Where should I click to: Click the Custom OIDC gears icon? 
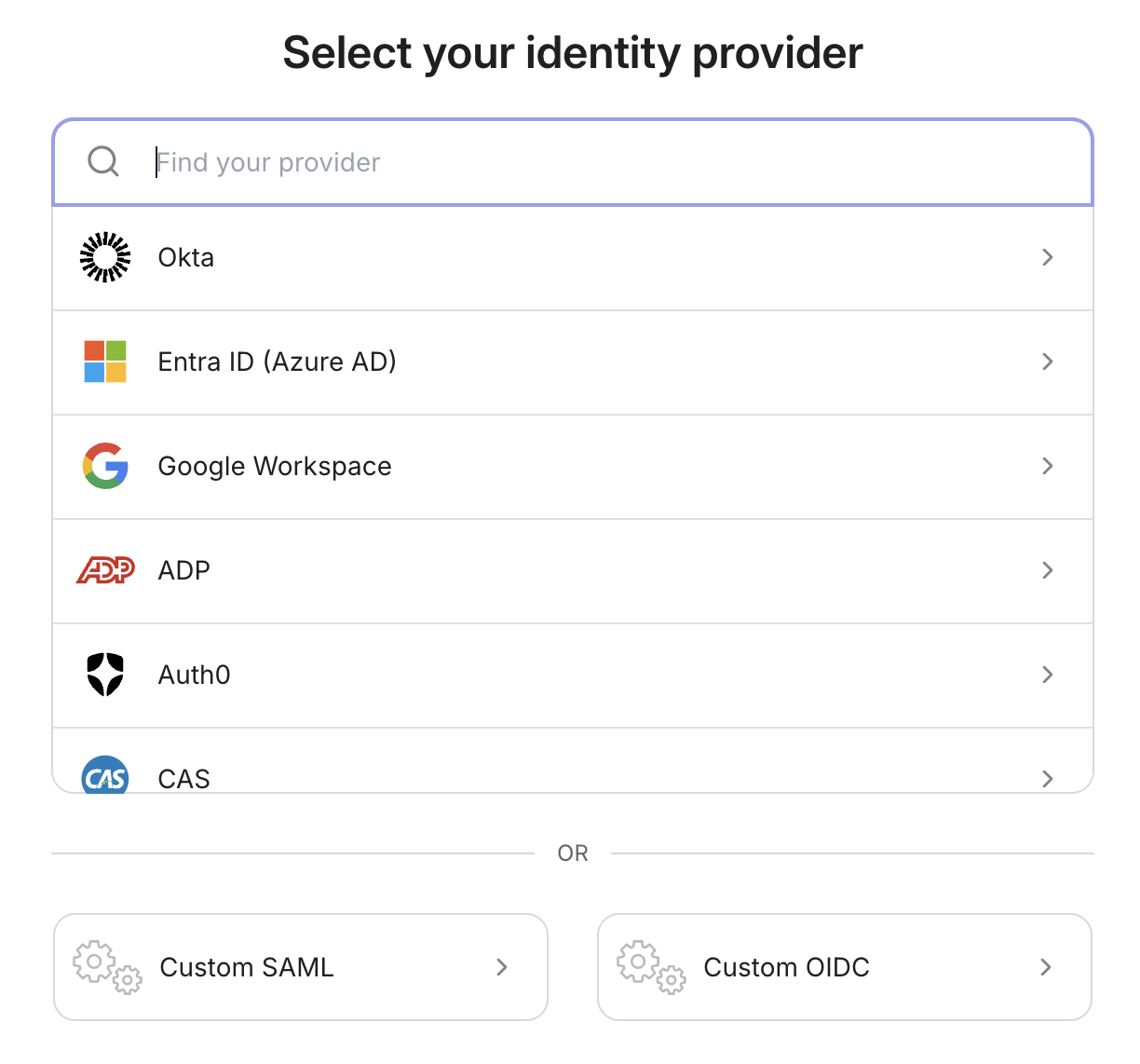[x=649, y=967]
